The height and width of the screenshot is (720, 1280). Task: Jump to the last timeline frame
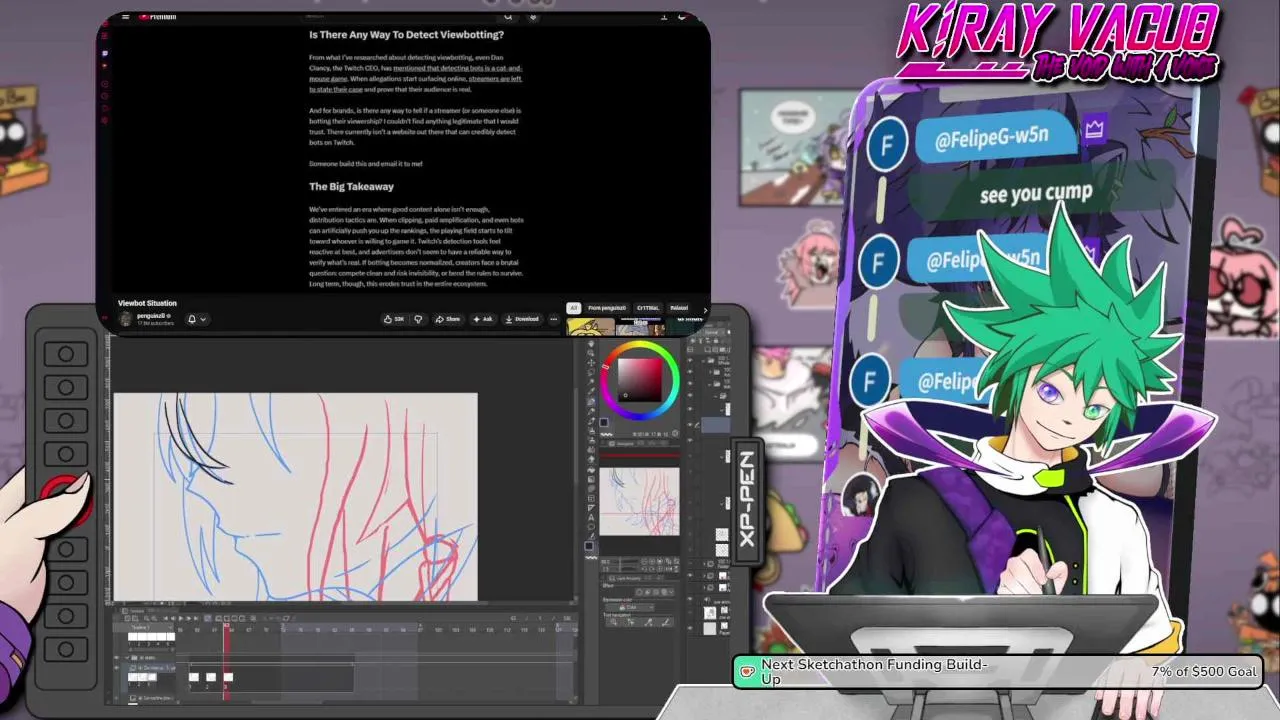pos(197,619)
